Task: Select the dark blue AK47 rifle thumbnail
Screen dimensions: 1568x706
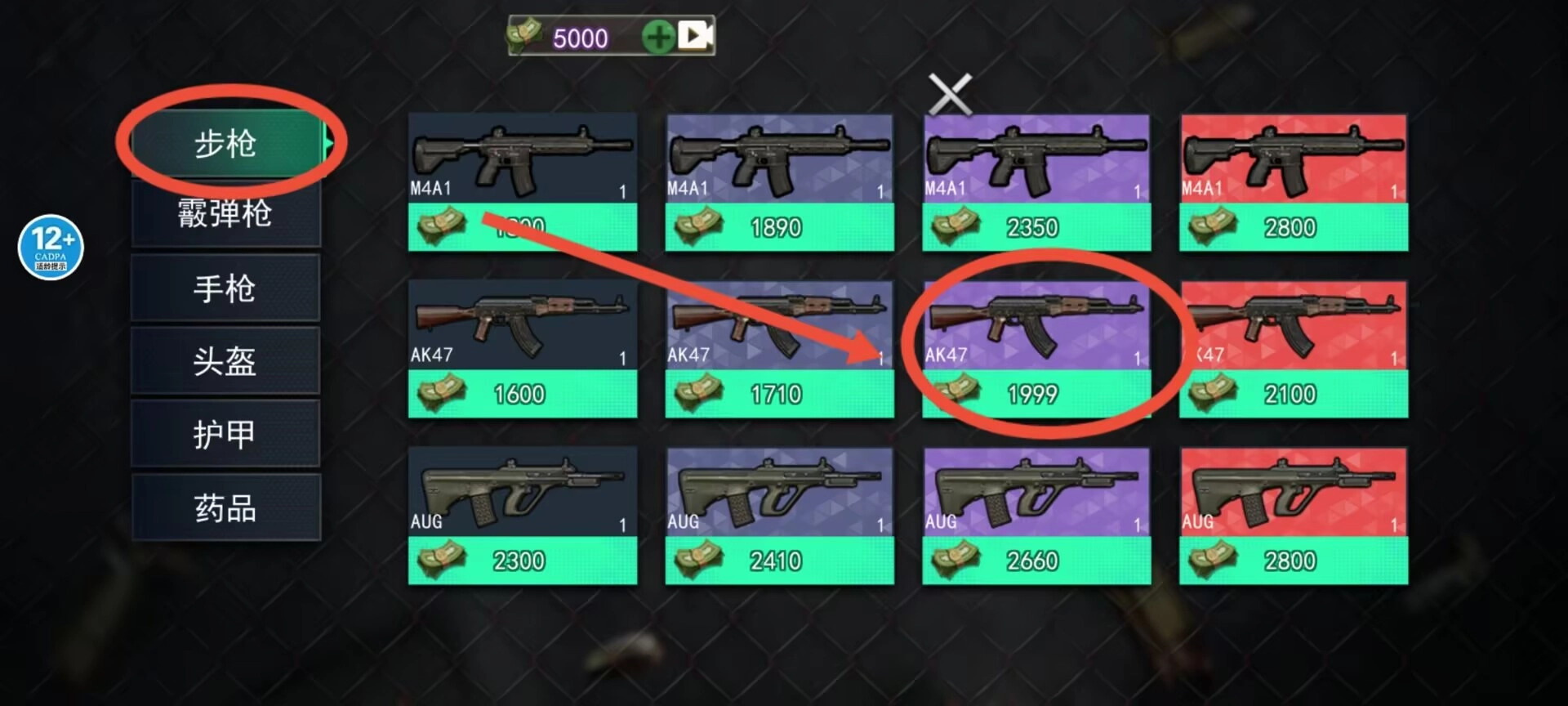Action: [523, 324]
